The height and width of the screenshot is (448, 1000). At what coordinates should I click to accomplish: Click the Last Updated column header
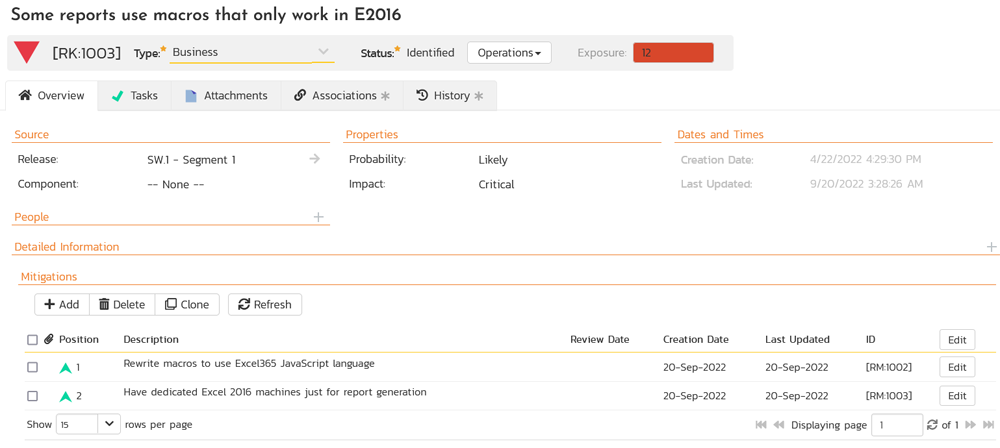click(x=797, y=340)
